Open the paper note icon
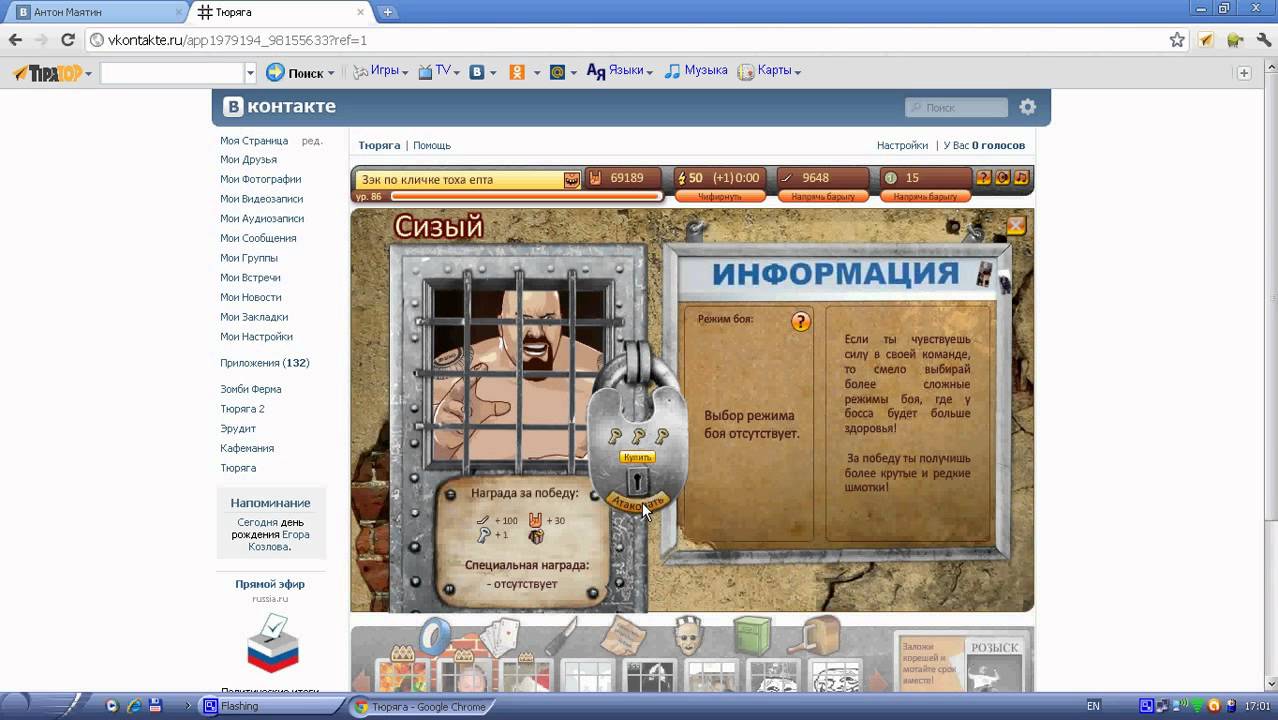The width and height of the screenshot is (1278, 720). pyautogui.click(x=625, y=636)
